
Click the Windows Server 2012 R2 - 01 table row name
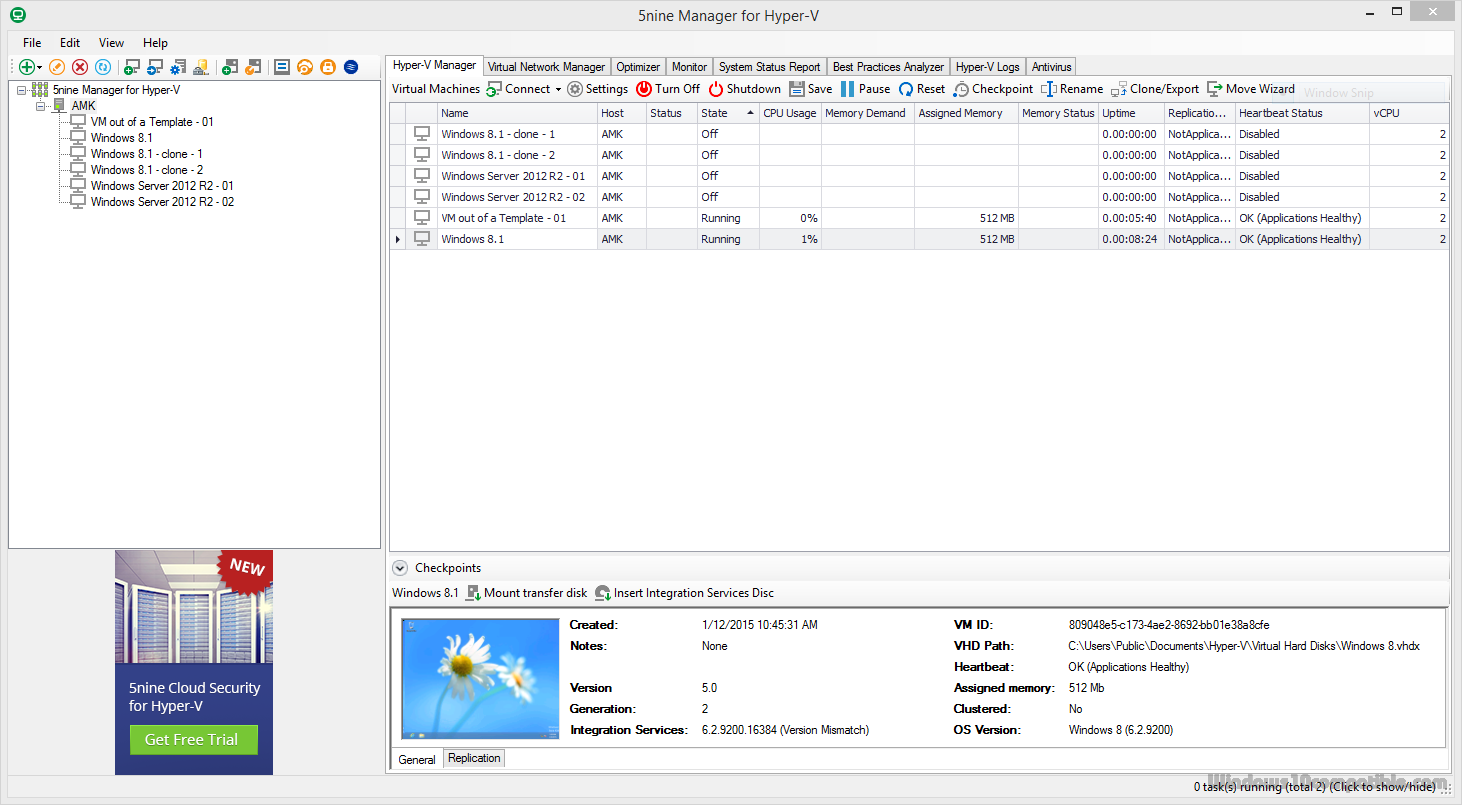(x=513, y=176)
